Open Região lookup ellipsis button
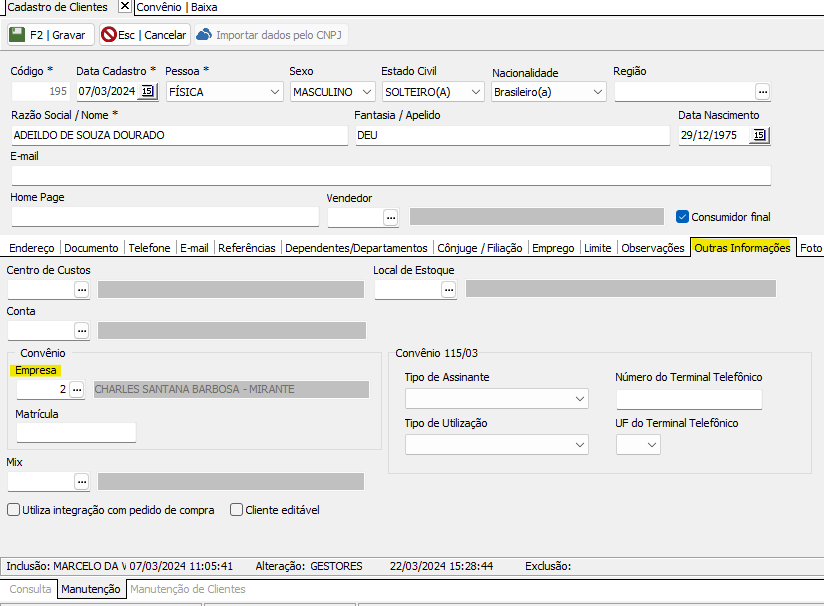This screenshot has height=606, width=824. [762, 92]
